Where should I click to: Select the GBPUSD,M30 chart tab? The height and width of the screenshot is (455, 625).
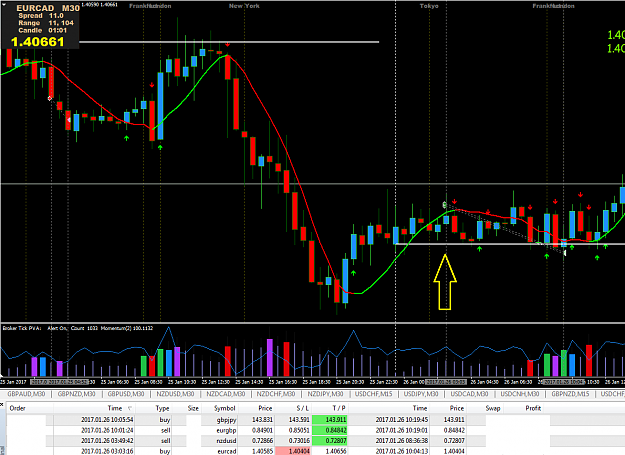pyautogui.click(x=126, y=394)
